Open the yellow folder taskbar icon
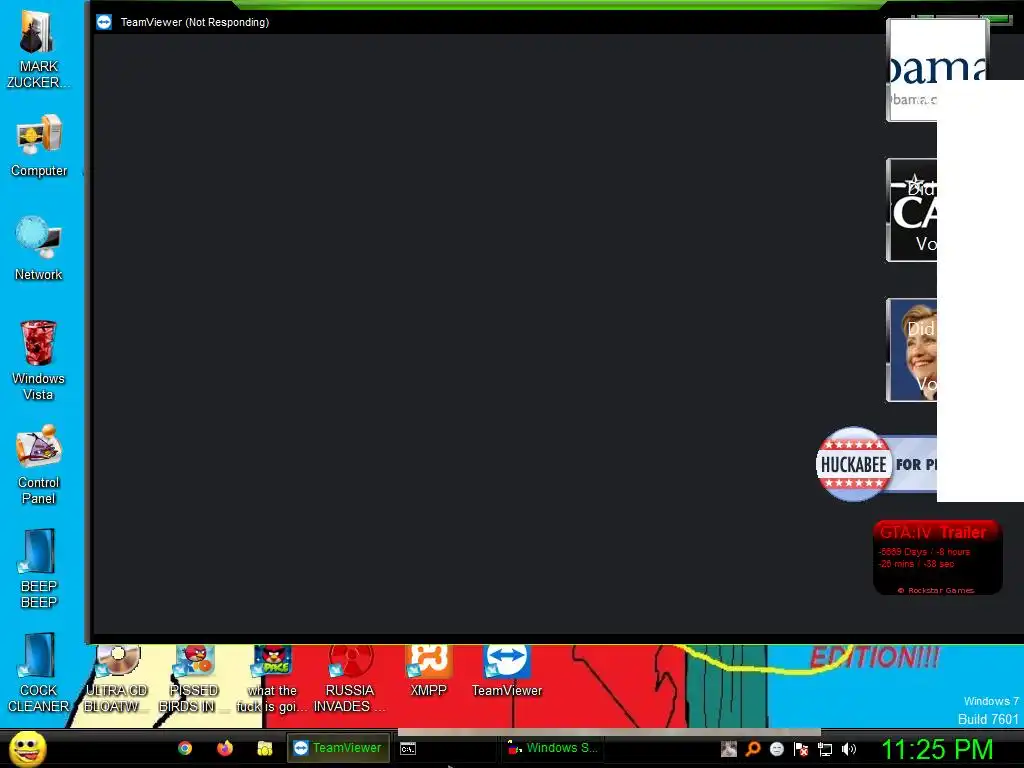 (x=264, y=748)
